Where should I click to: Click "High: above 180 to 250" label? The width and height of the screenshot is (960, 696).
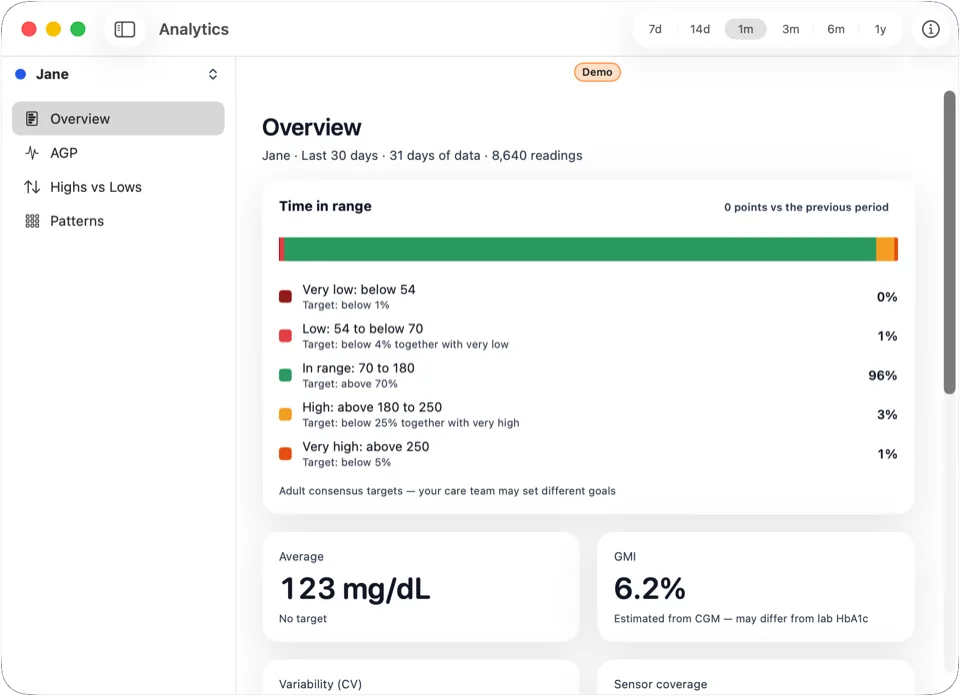372,407
